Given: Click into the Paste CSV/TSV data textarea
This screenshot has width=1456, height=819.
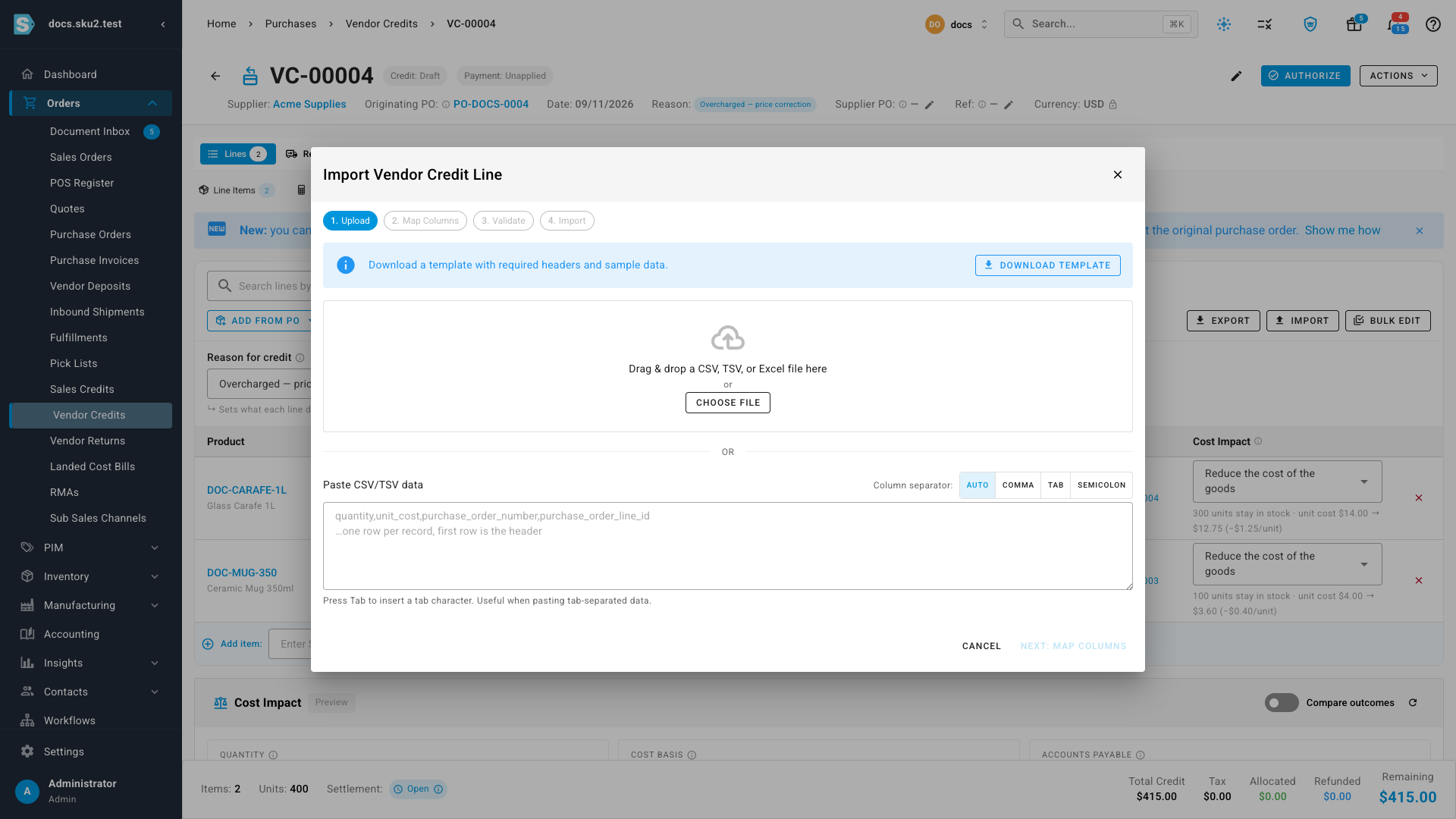Looking at the screenshot, I should (x=728, y=546).
